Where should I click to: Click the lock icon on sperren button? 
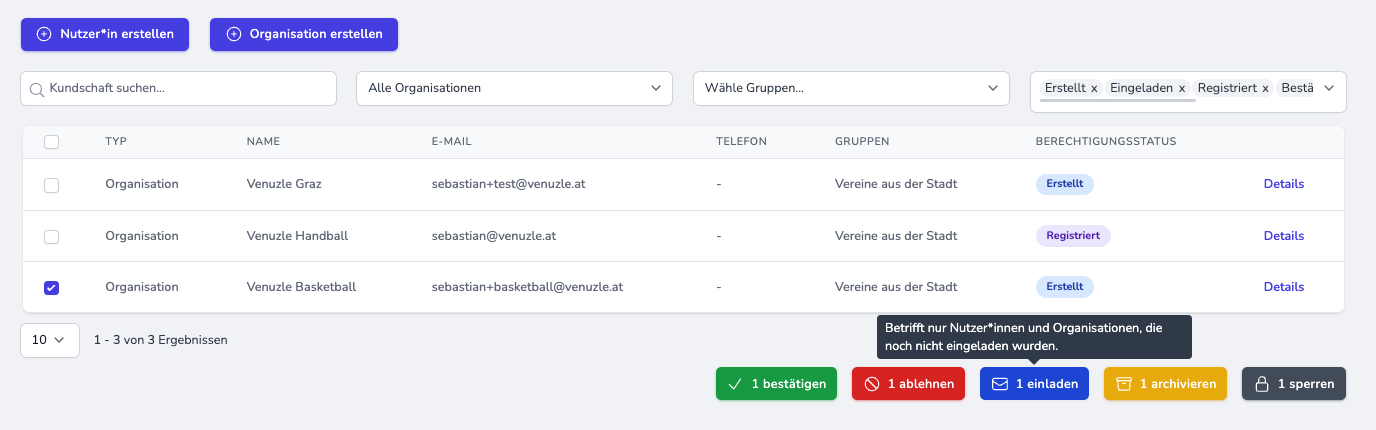point(1261,384)
